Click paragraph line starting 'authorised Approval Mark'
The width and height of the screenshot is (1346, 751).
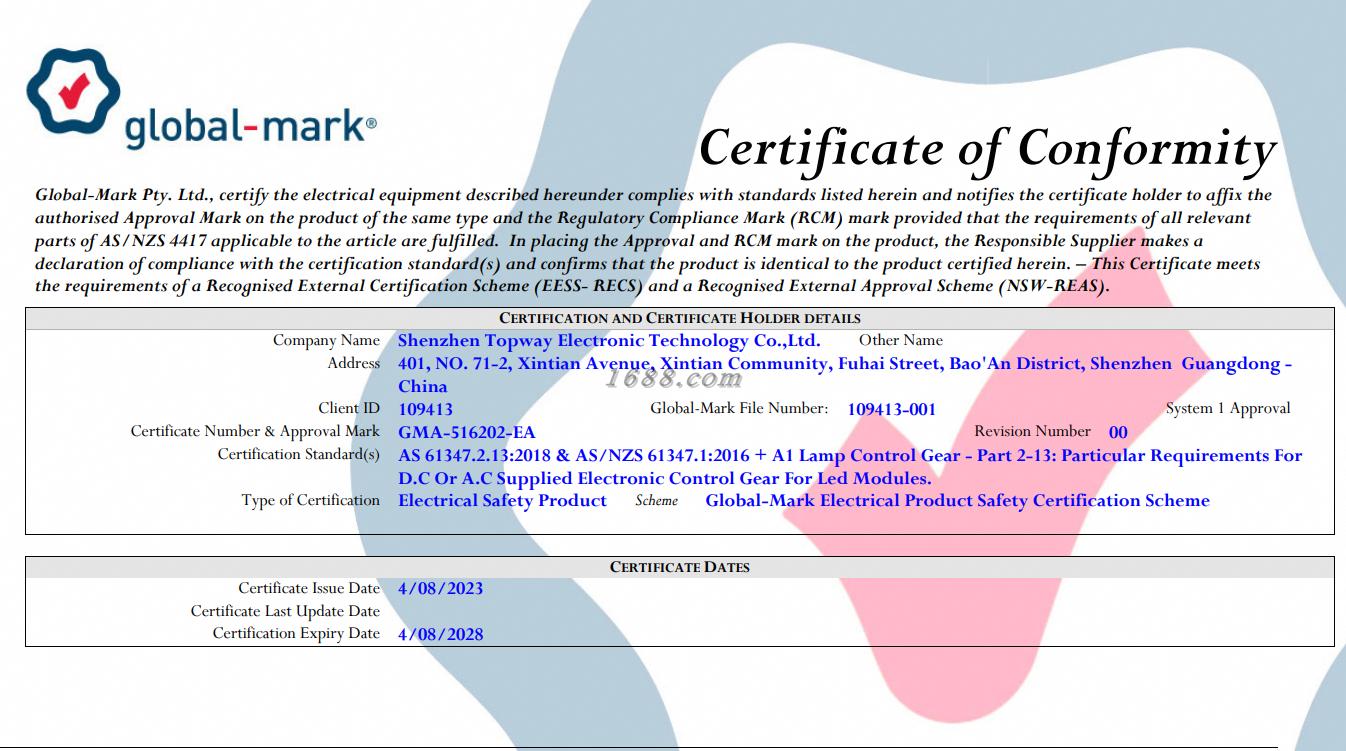pyautogui.click(x=643, y=218)
